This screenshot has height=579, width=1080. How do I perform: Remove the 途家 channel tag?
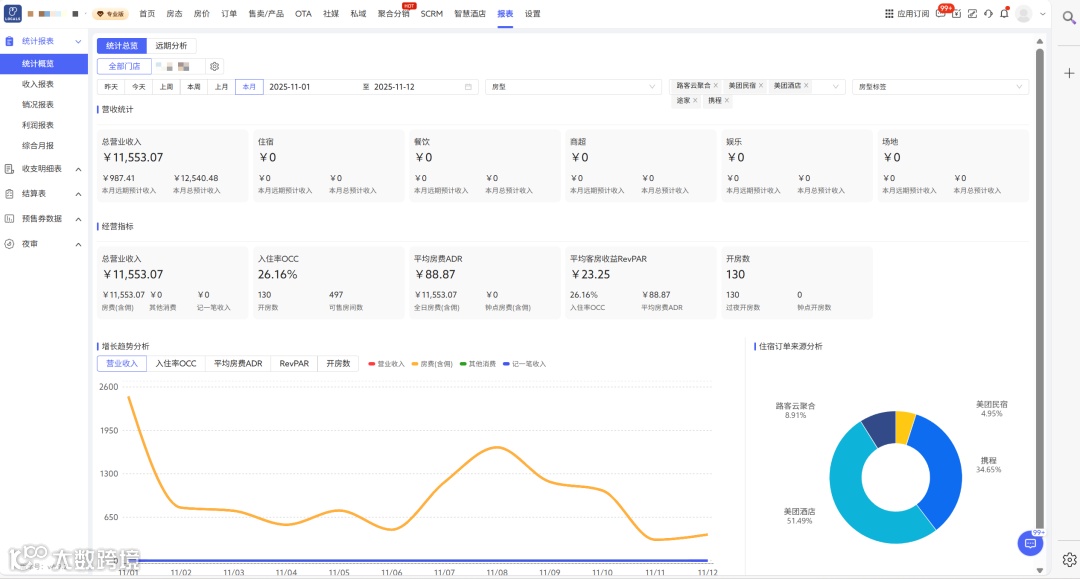(695, 101)
